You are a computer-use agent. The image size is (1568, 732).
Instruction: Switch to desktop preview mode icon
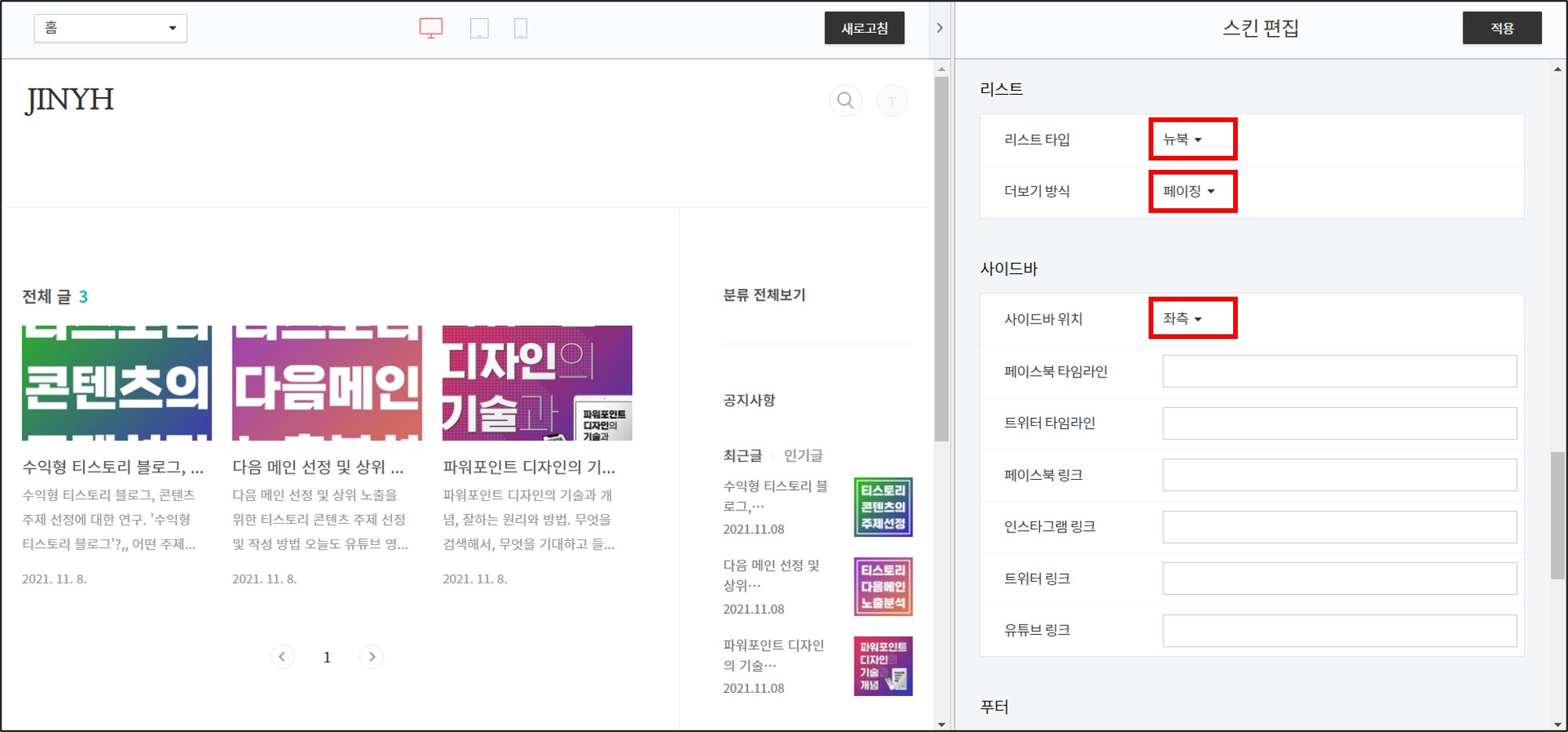[x=431, y=28]
